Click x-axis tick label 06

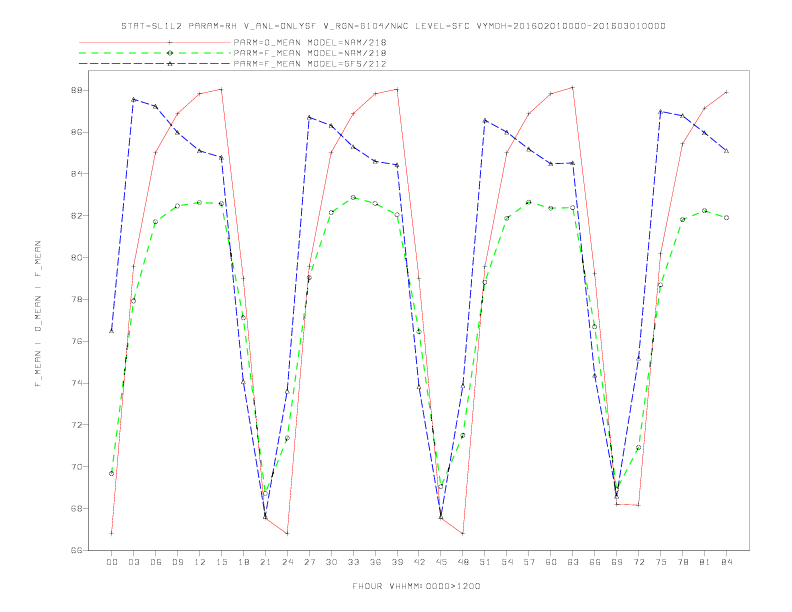(156, 562)
